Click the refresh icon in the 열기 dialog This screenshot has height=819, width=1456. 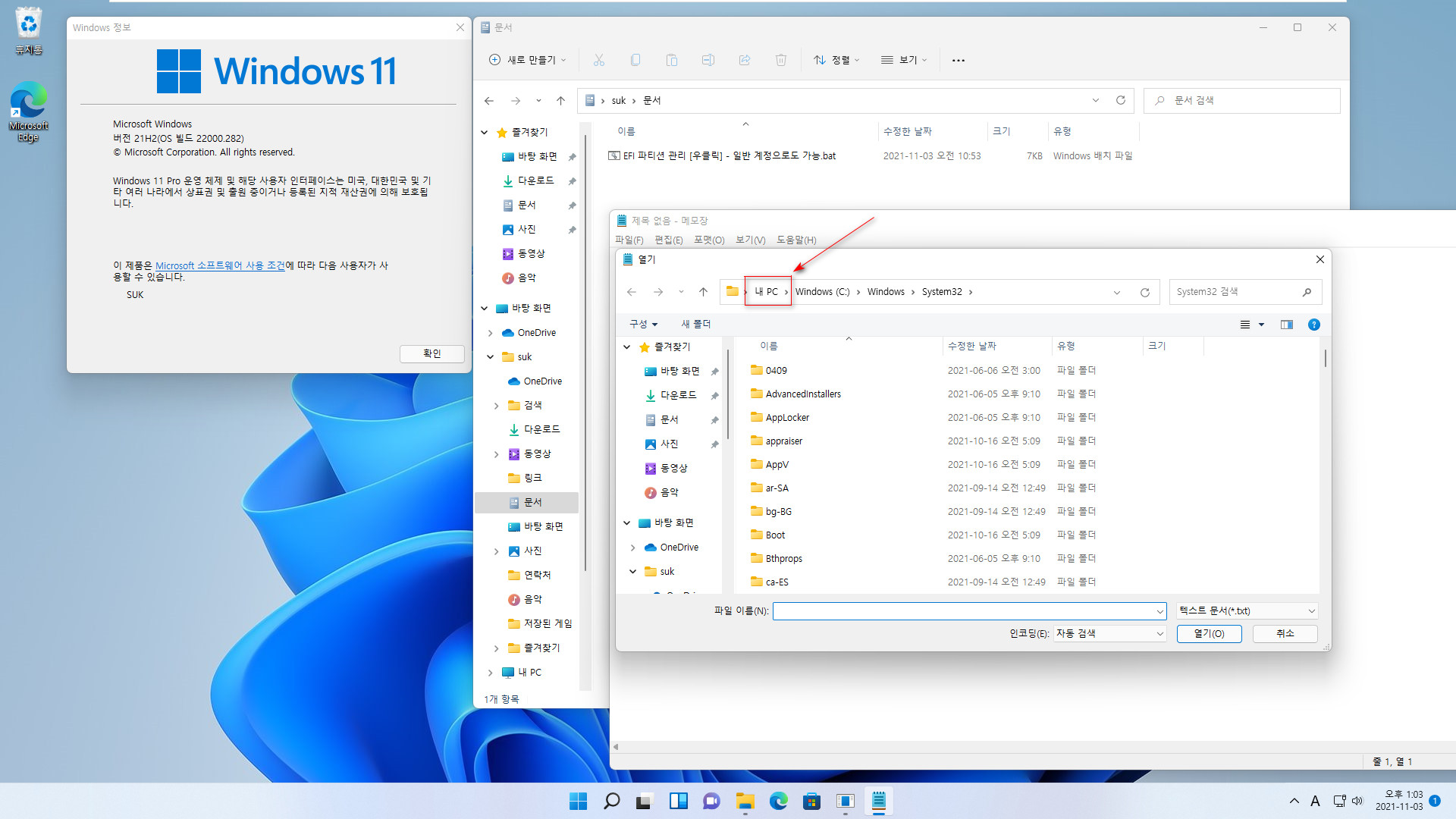pos(1145,292)
